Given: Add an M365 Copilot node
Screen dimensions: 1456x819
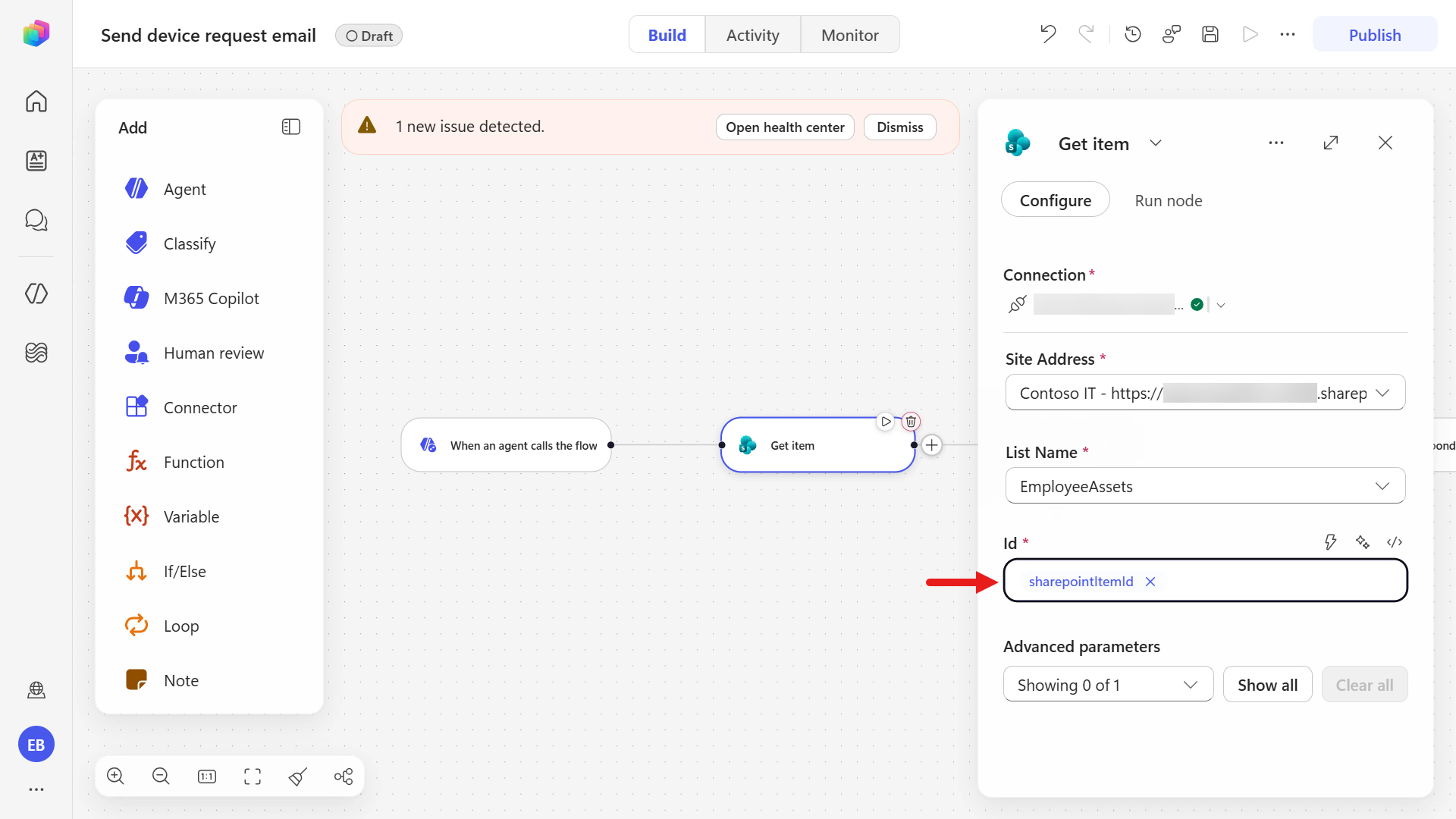Looking at the screenshot, I should point(209,298).
